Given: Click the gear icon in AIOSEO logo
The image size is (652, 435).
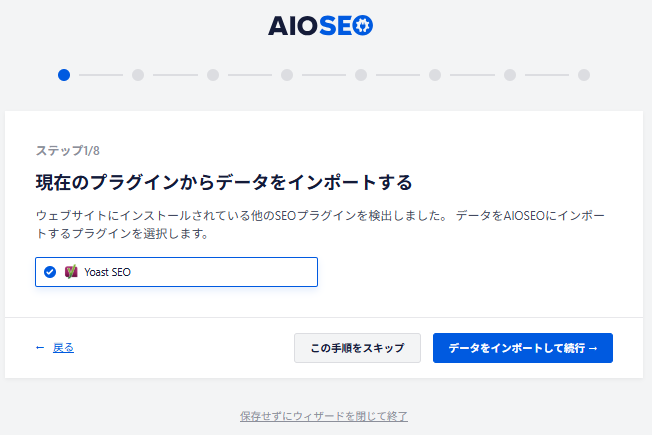Looking at the screenshot, I should click(x=363, y=26).
